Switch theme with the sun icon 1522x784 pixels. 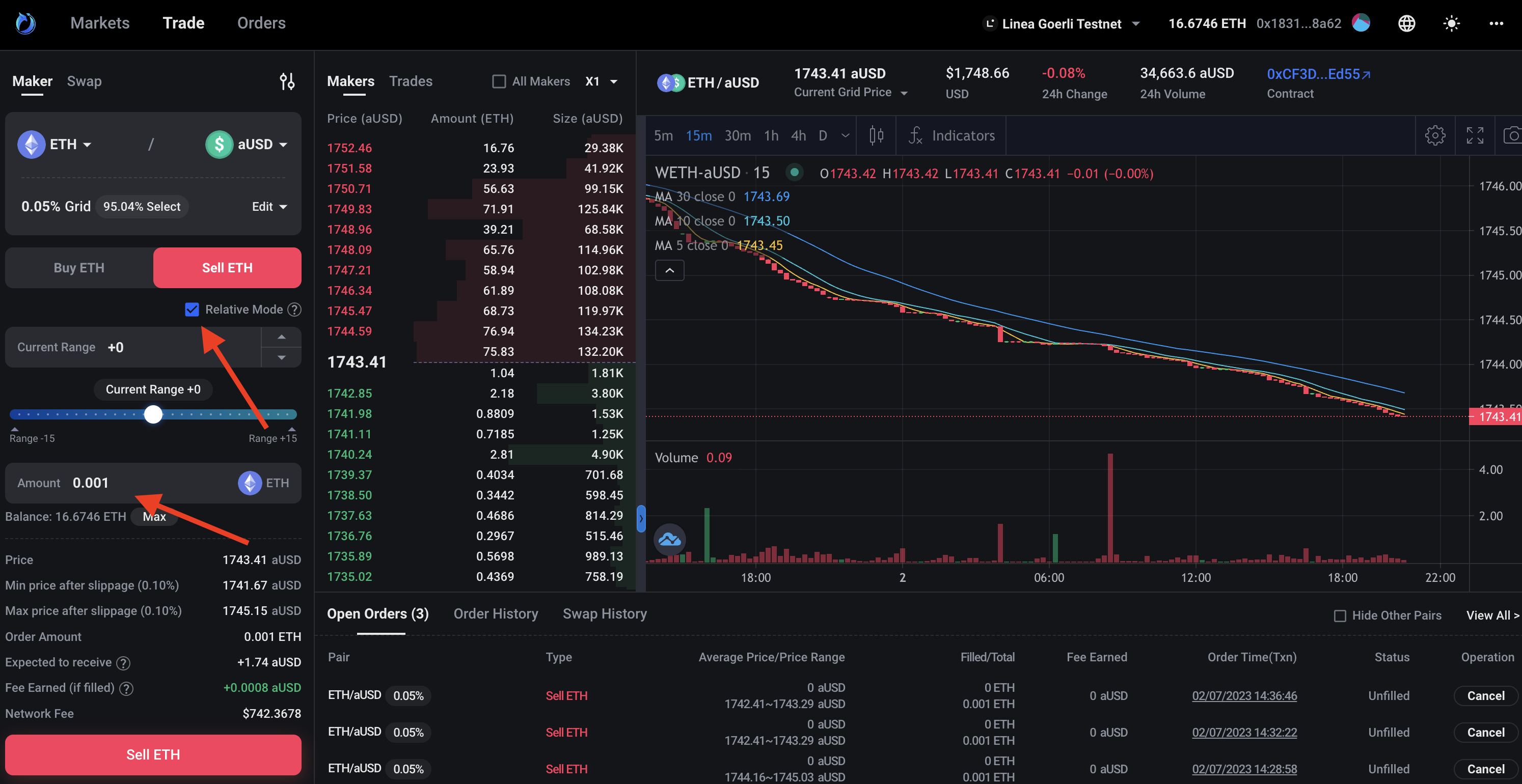(x=1451, y=23)
